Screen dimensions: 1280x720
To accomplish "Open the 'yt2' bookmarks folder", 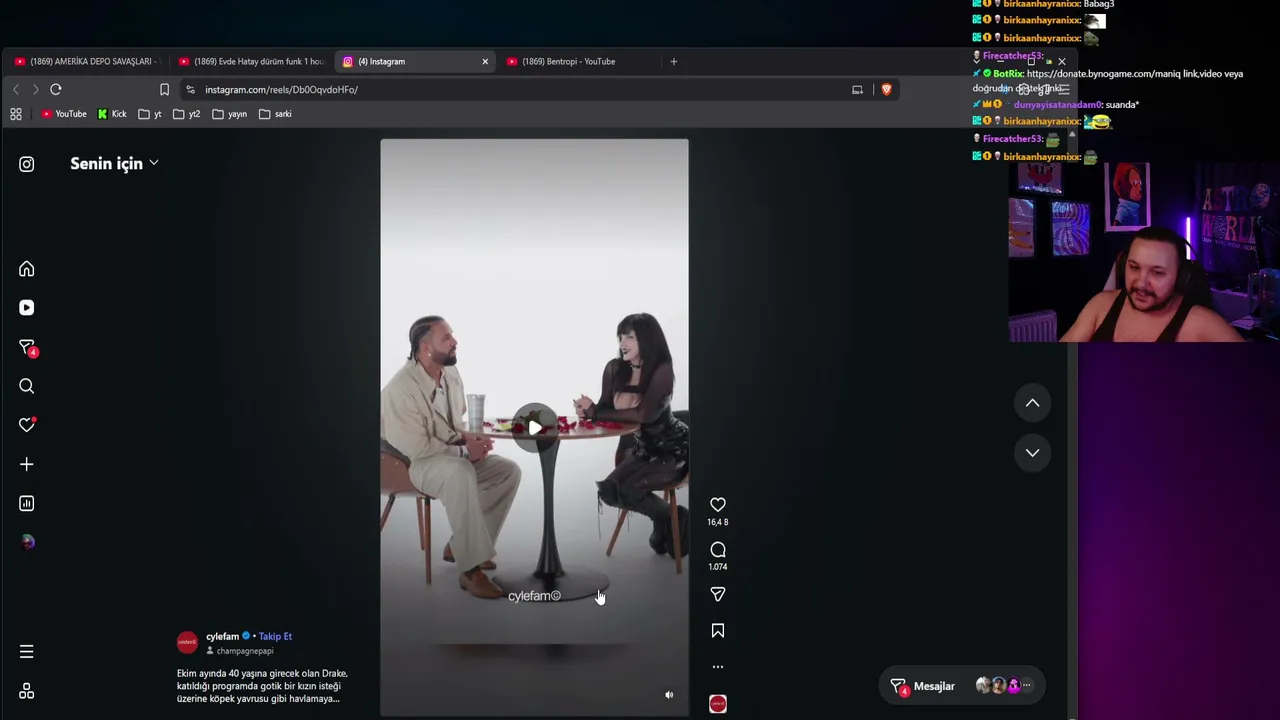I will [x=187, y=114].
